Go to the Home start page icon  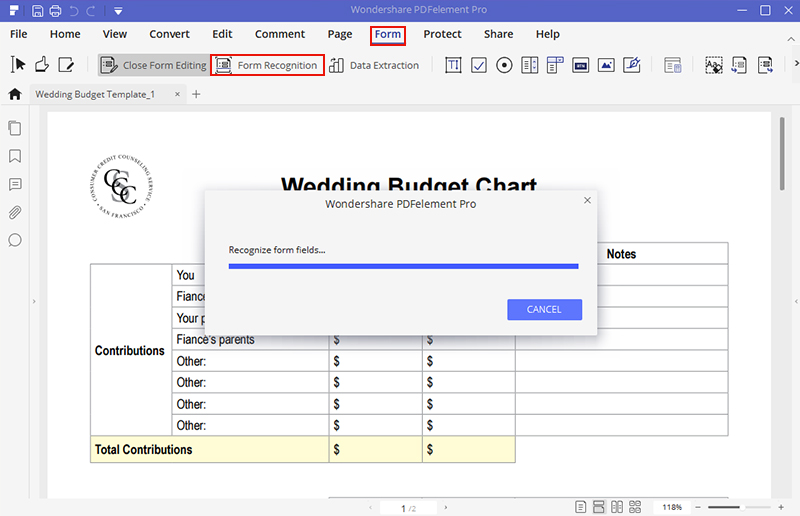tap(15, 94)
